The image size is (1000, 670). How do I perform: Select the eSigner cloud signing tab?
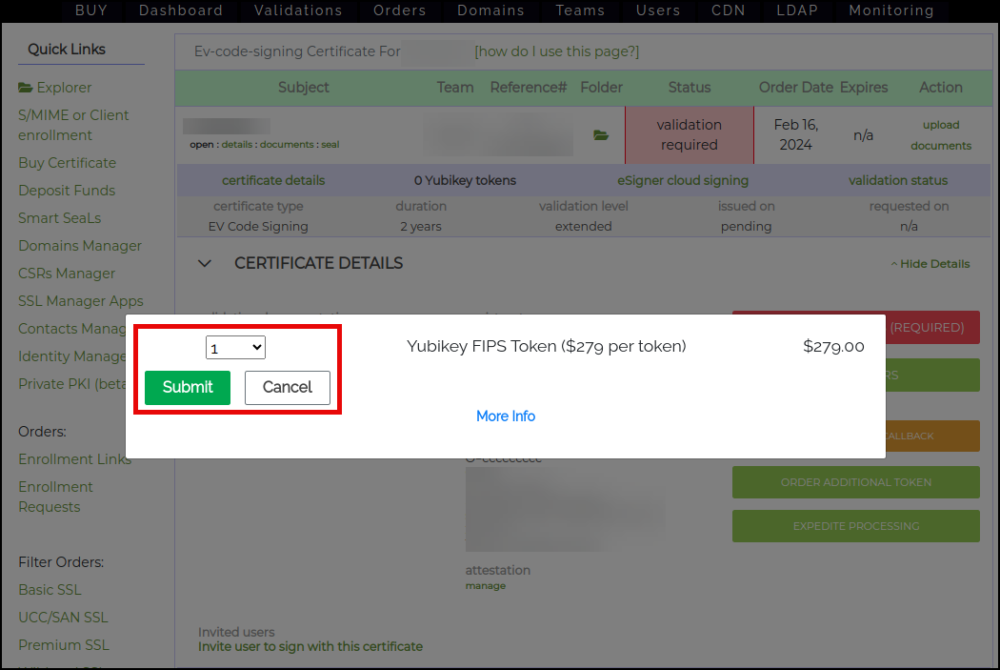(x=683, y=181)
